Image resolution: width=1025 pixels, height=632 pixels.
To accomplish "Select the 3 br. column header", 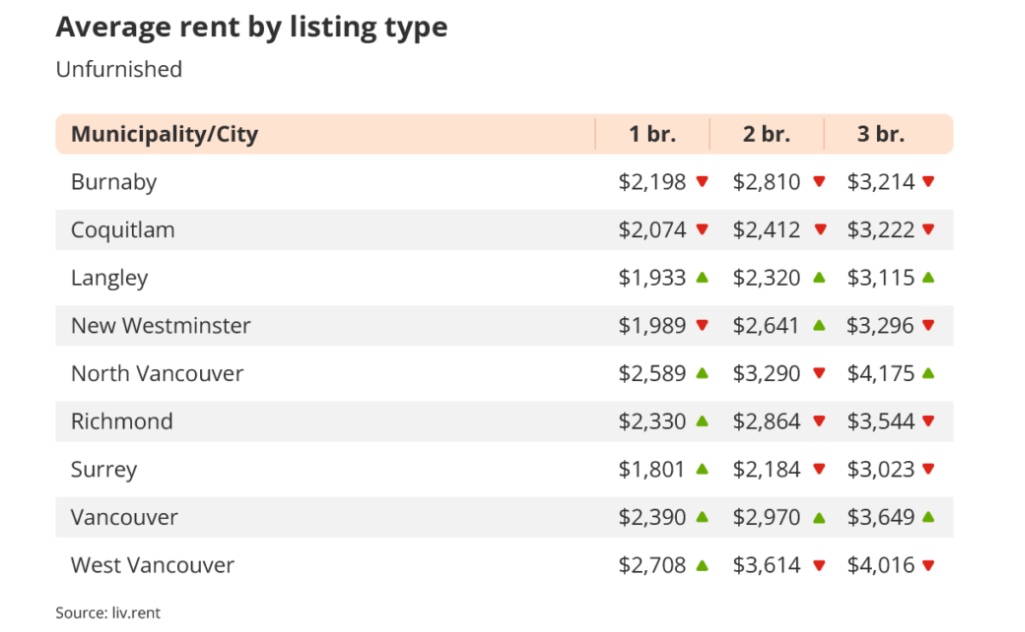I will click(x=880, y=134).
